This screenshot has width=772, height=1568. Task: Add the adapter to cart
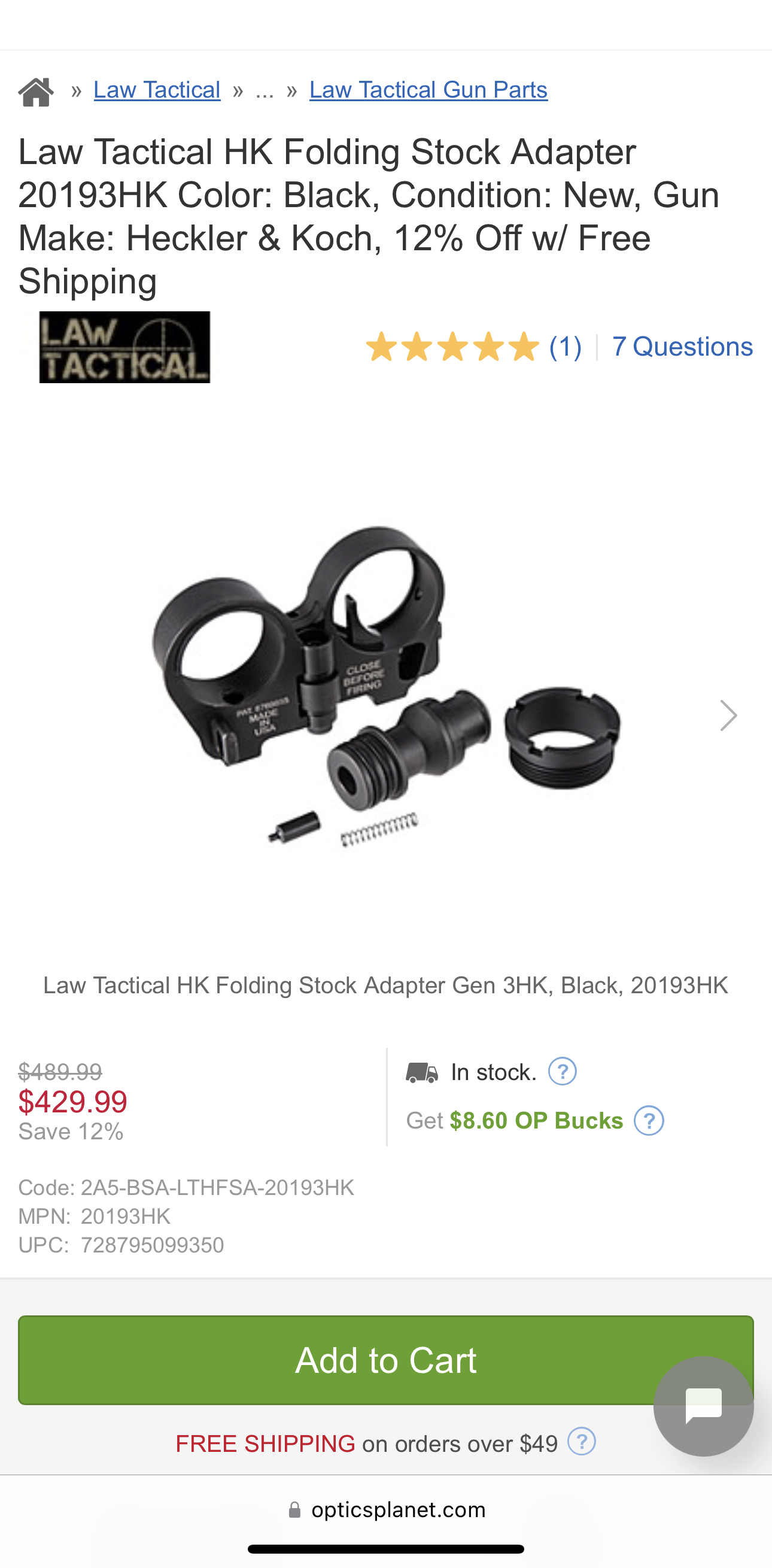385,1360
